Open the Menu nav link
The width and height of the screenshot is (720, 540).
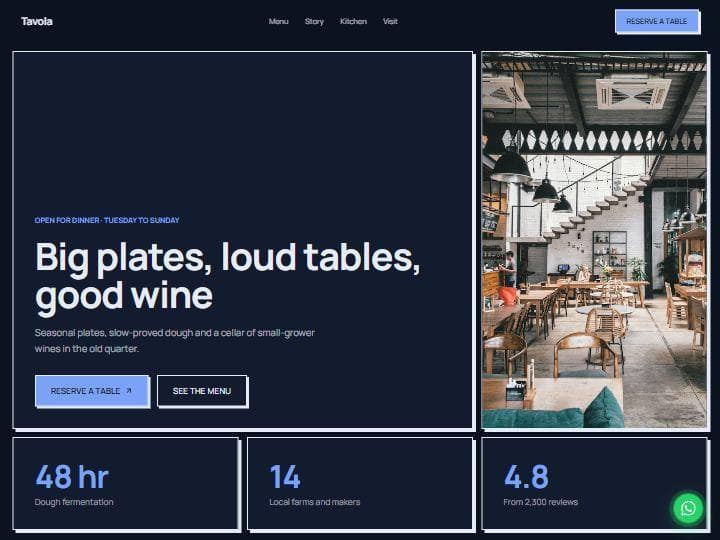click(x=278, y=22)
